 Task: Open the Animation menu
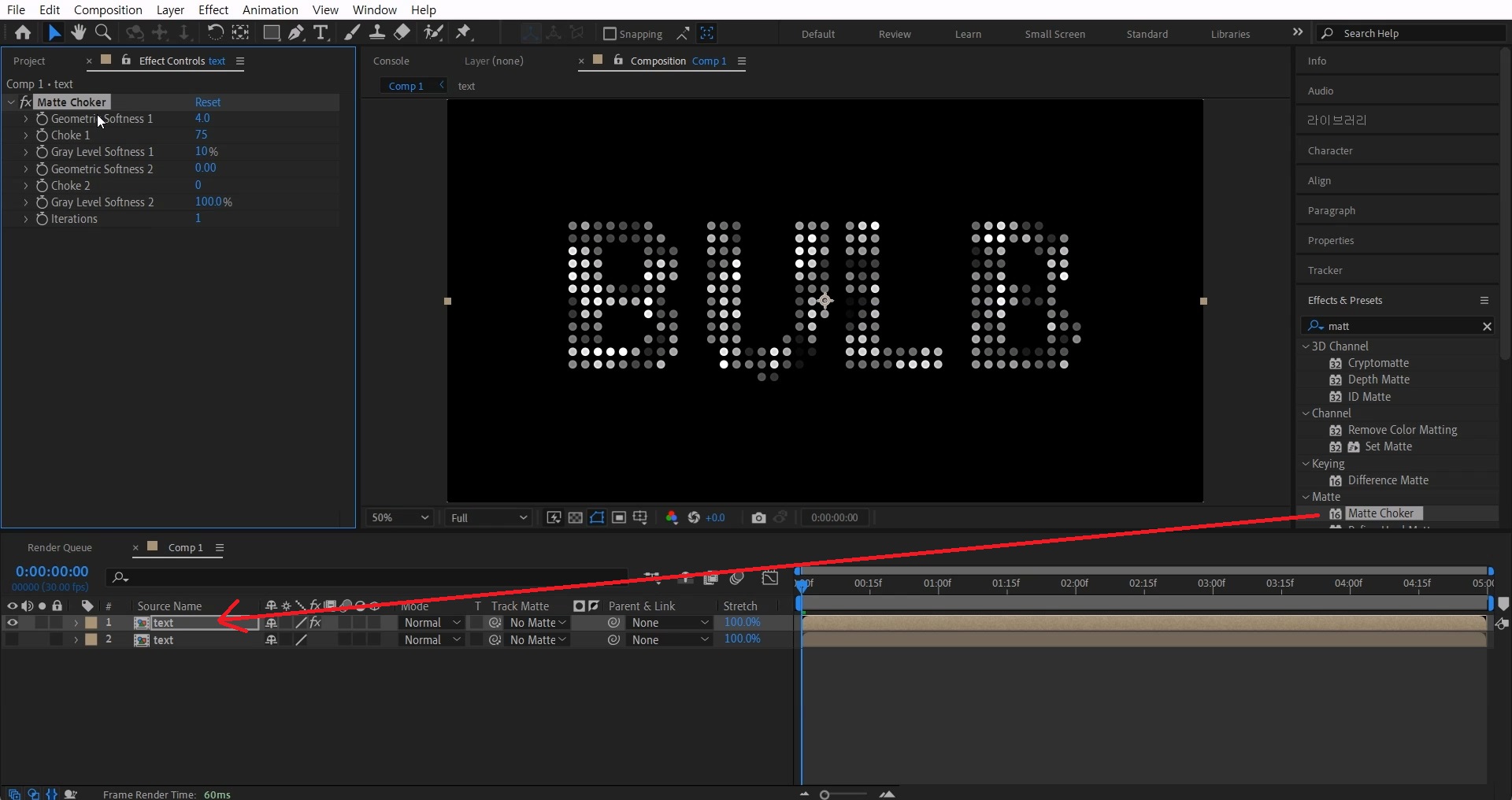click(x=270, y=9)
